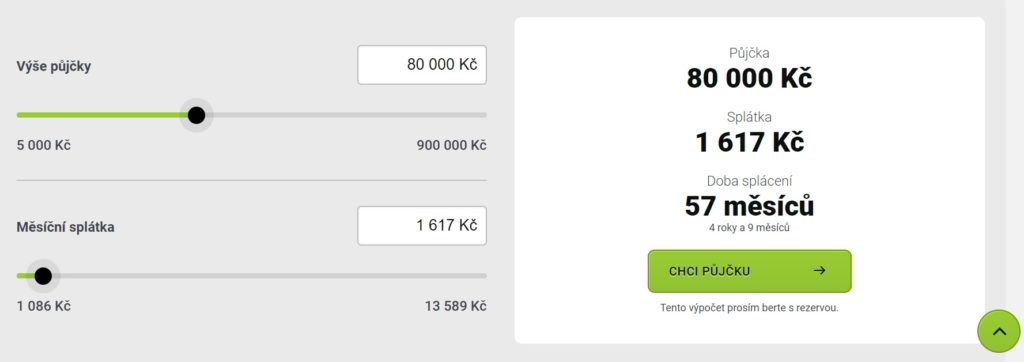
Task: Click the 80 000 Kč Půjčka summary value
Action: point(749,78)
